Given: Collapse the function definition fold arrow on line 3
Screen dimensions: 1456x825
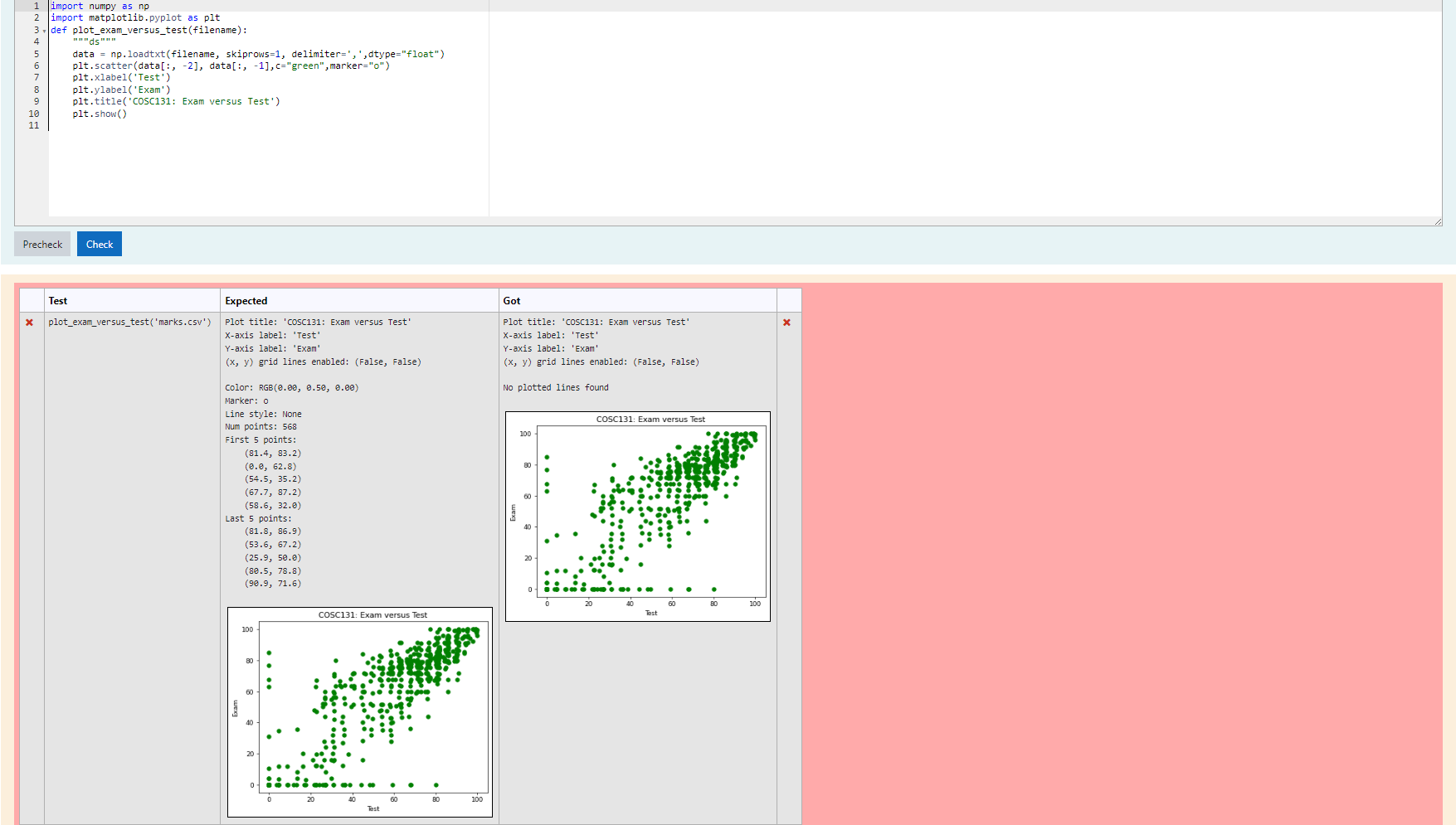Looking at the screenshot, I should [x=44, y=31].
